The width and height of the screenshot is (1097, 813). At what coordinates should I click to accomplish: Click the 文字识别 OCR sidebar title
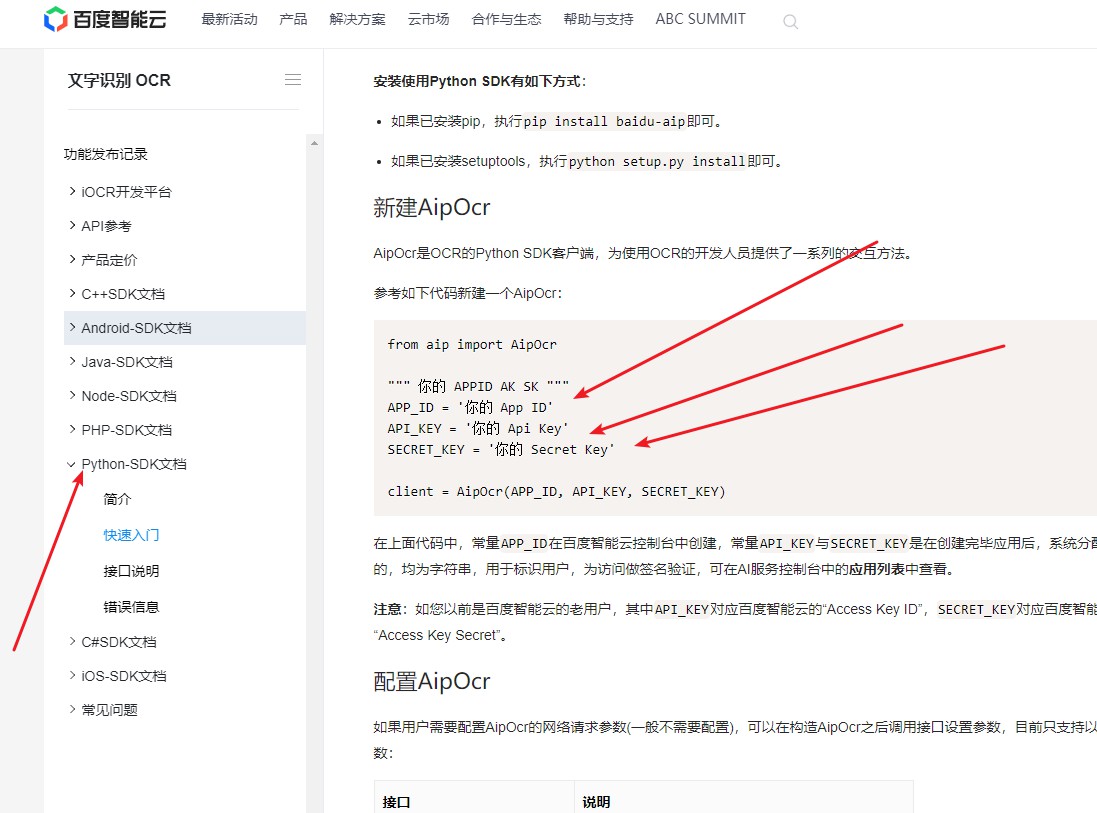119,80
